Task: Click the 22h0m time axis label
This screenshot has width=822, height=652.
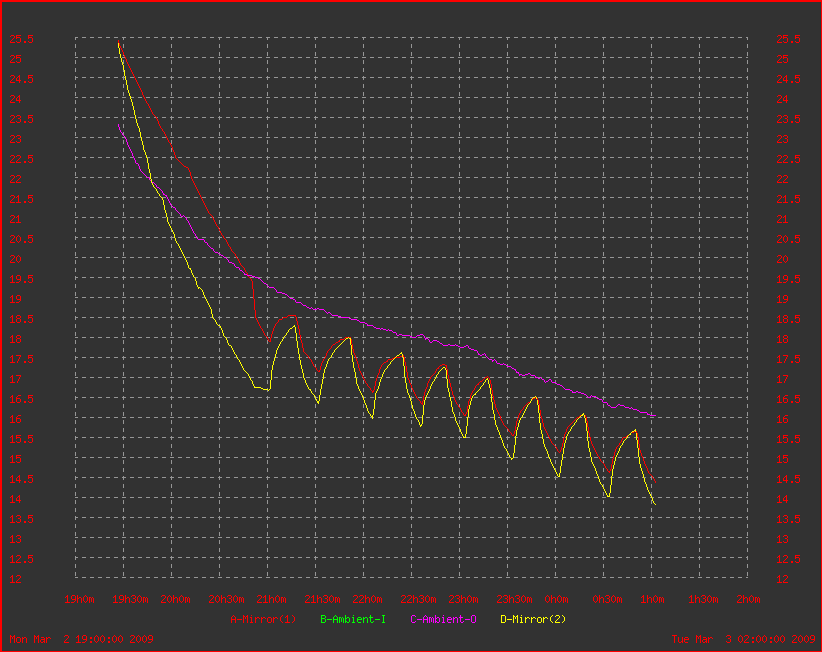Action: pos(367,599)
